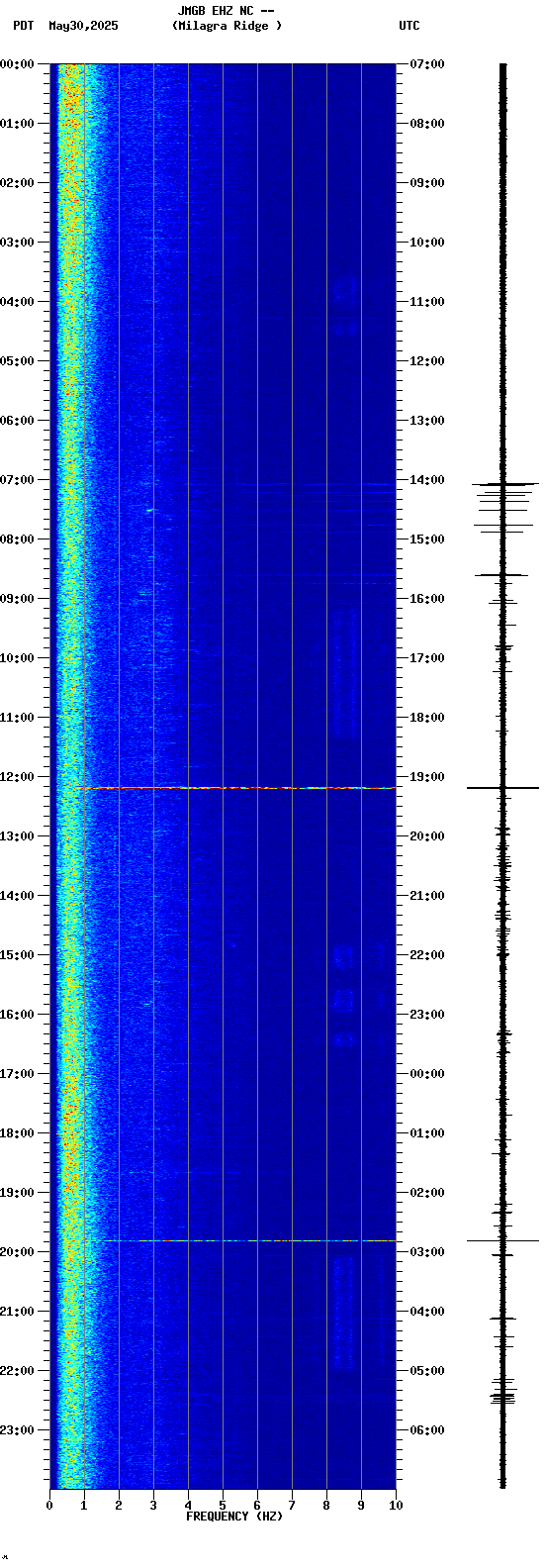The height and width of the screenshot is (1568, 546).
Task: Click the frequency axis tick label '5'
Action: [x=223, y=1506]
